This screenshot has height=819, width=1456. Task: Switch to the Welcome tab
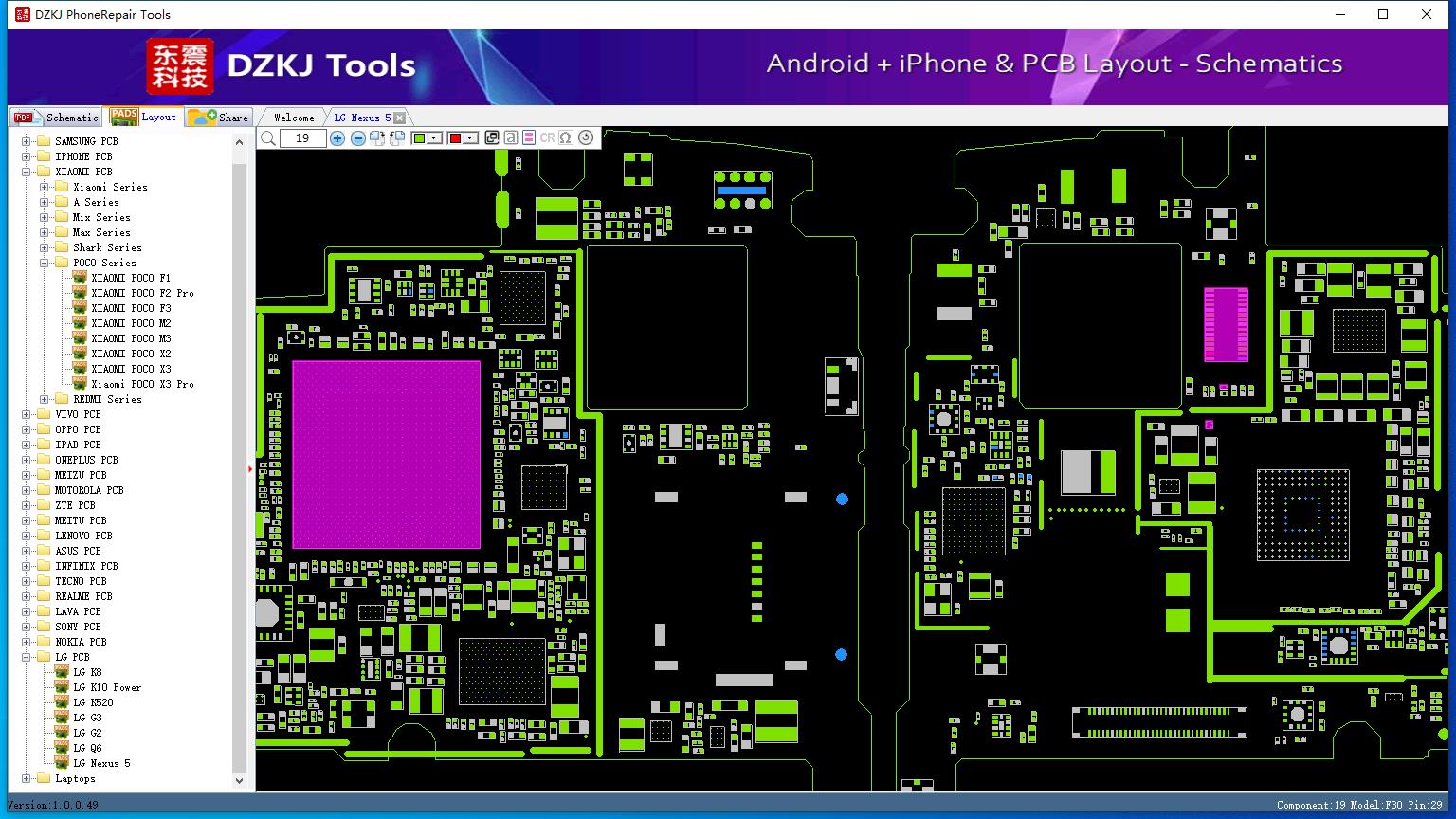pyautogui.click(x=294, y=118)
